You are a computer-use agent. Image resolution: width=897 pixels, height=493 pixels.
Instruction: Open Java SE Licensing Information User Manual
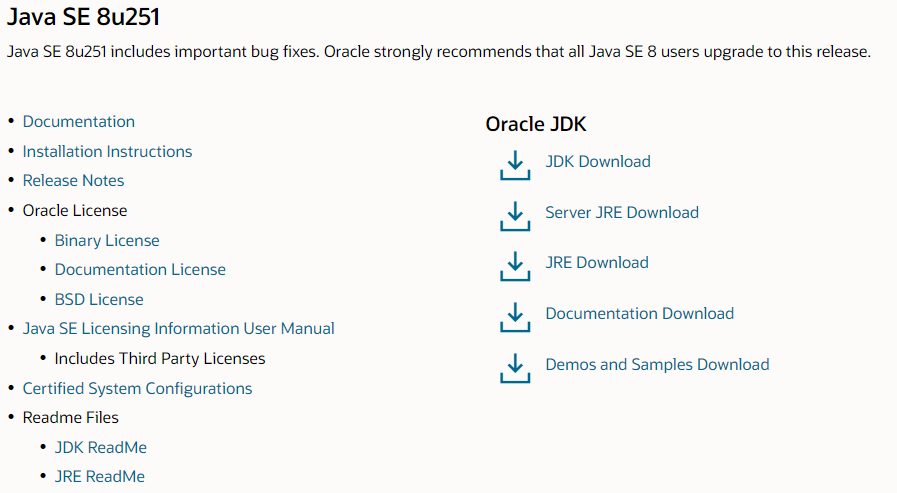(179, 329)
